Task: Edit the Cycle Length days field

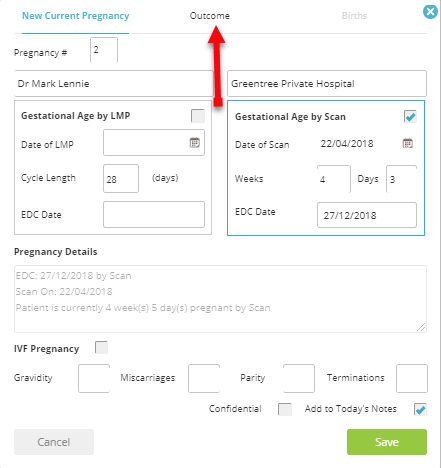Action: 121,179
